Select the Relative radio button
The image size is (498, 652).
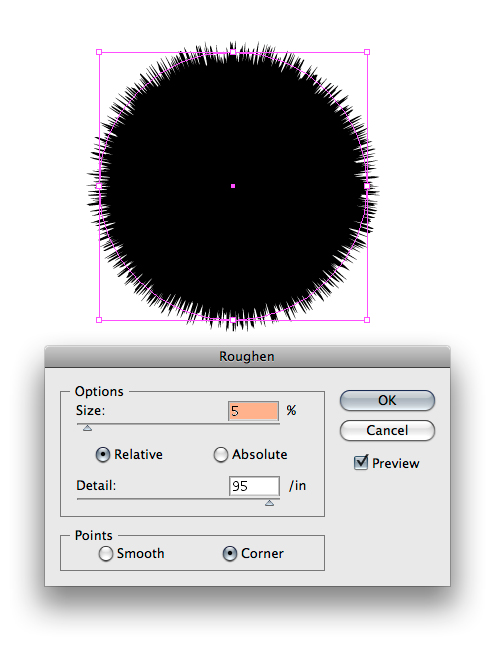(103, 454)
